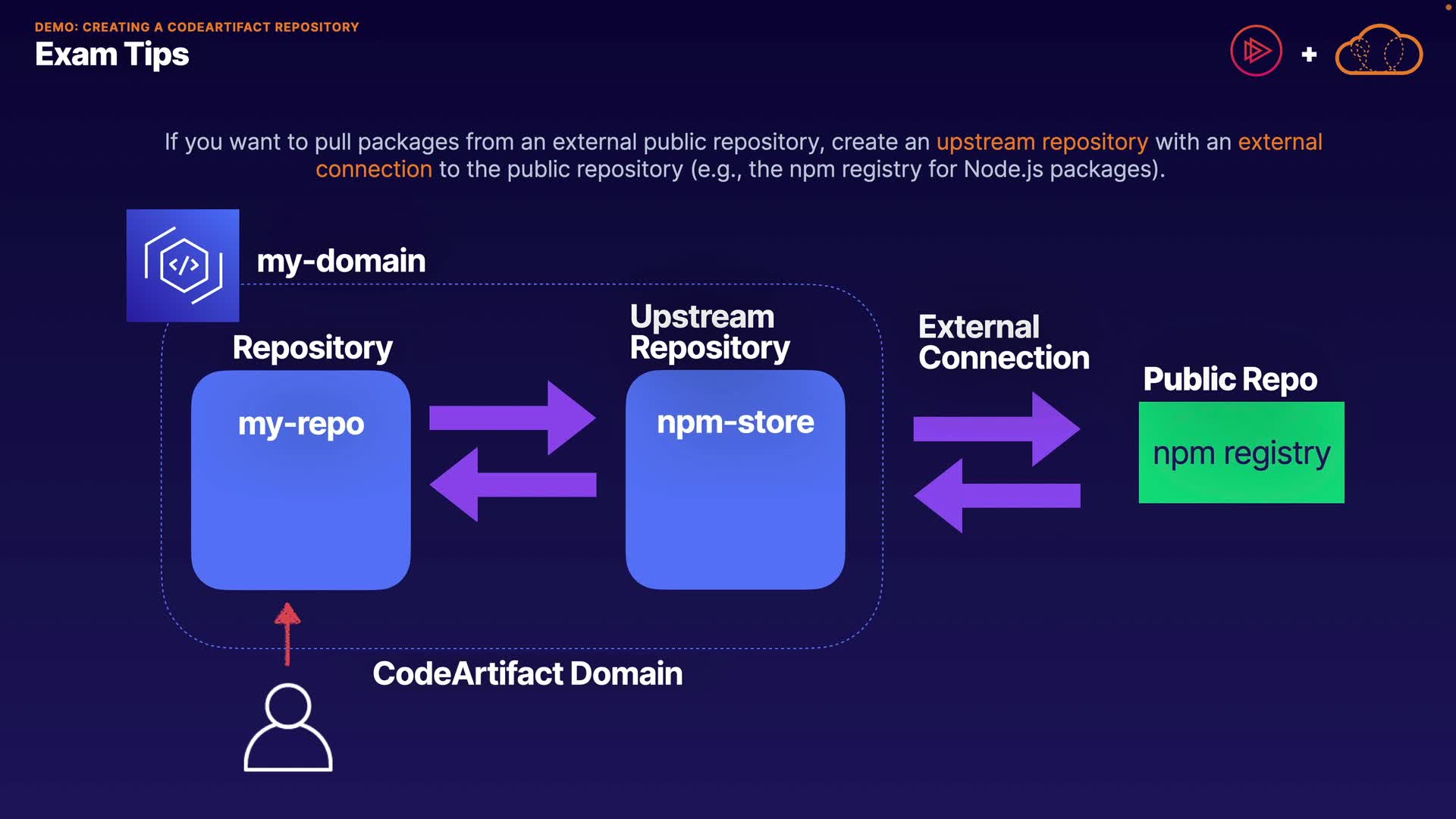This screenshot has width=1456, height=819.
Task: Click the plus sign between logos
Action: tap(1309, 55)
